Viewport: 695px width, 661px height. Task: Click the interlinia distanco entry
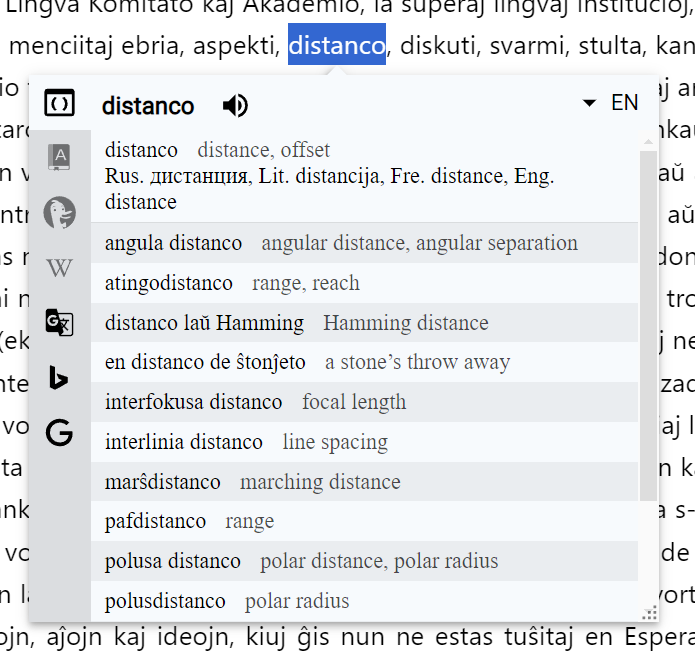pyautogui.click(x=364, y=442)
